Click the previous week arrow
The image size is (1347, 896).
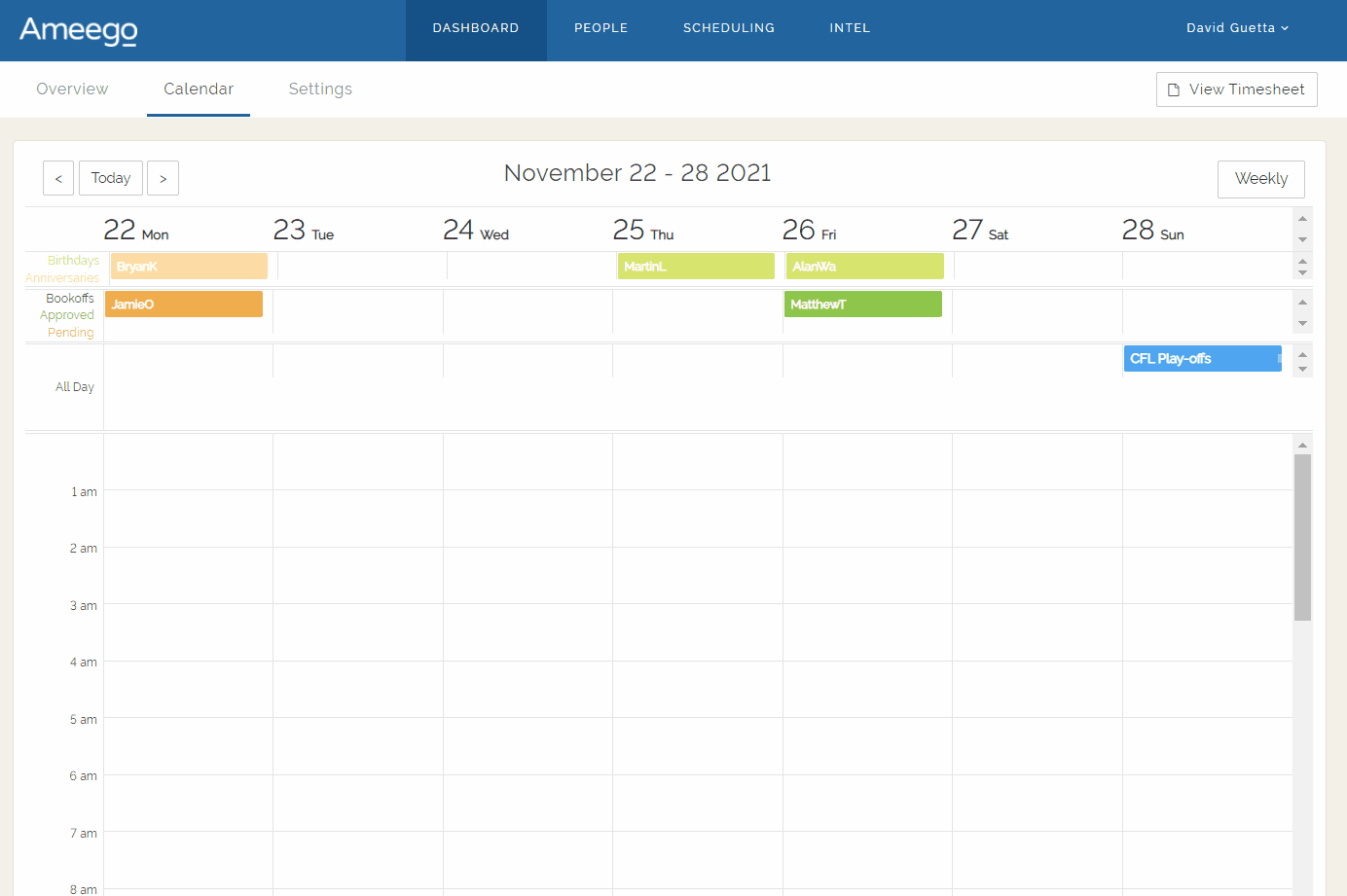coord(57,177)
